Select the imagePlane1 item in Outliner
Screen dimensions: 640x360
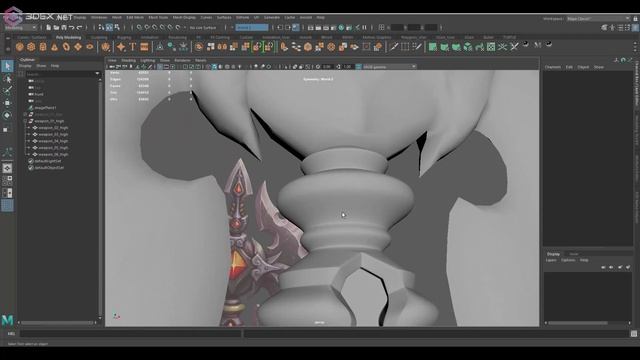[x=45, y=108]
